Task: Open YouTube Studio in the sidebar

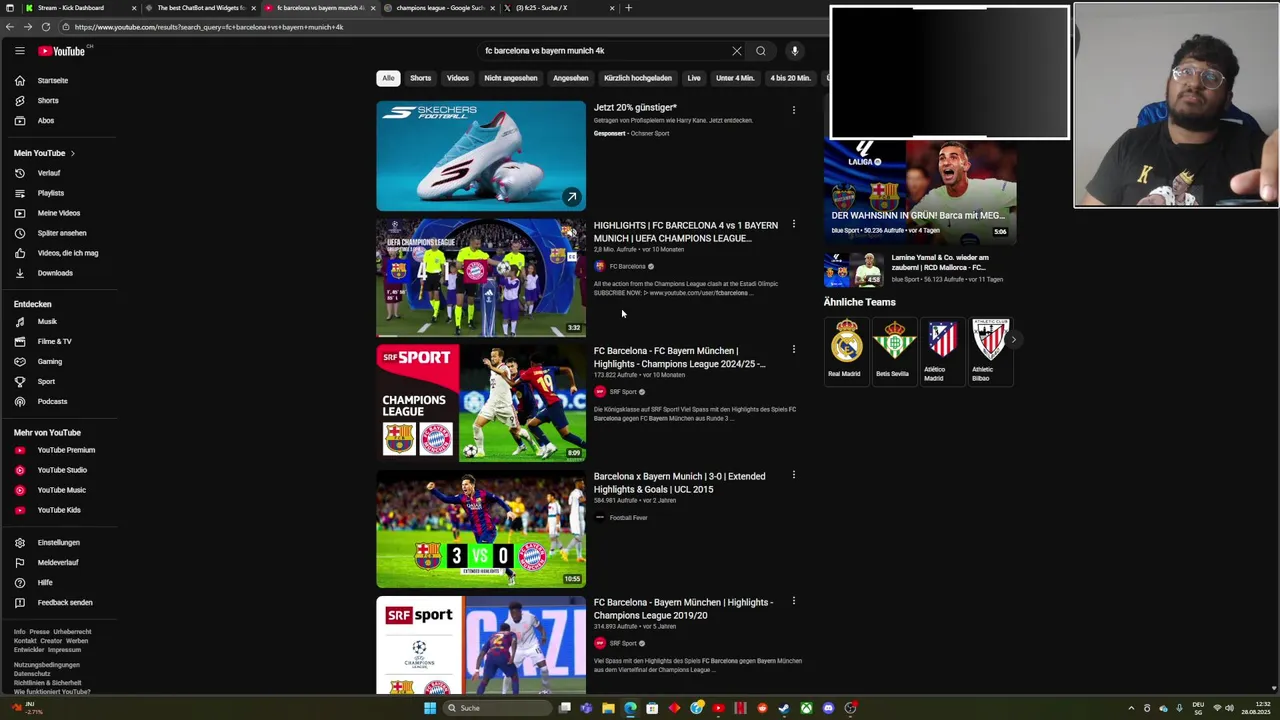Action: 62,470
